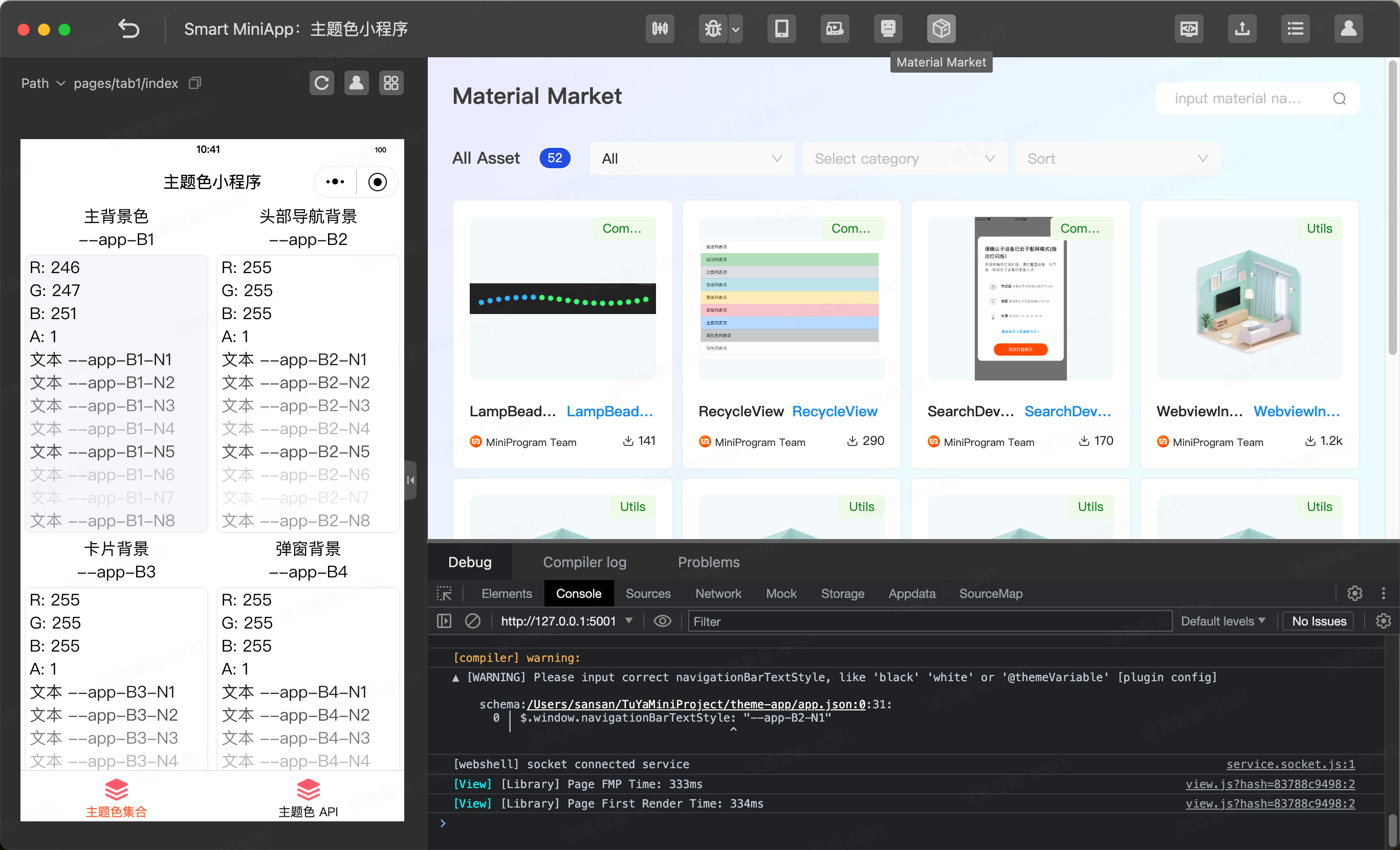
Task: Open console settings gear icon
Action: pyautogui.click(x=1383, y=621)
